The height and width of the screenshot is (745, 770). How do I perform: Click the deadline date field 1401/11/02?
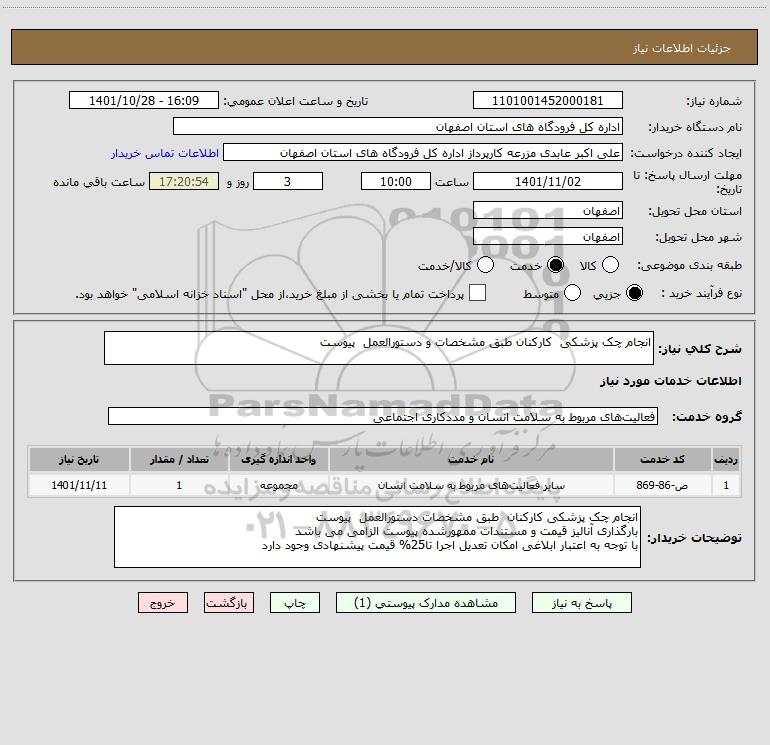[x=548, y=181]
